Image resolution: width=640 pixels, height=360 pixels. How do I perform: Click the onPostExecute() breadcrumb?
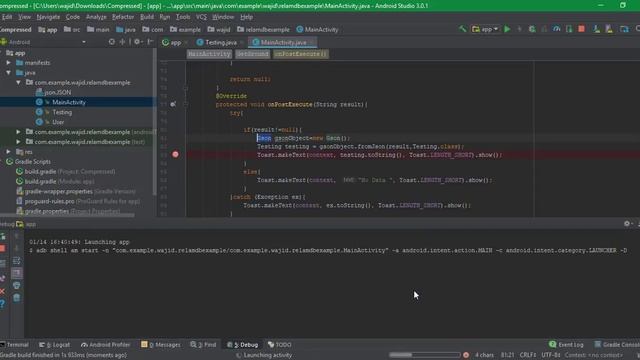click(x=300, y=54)
